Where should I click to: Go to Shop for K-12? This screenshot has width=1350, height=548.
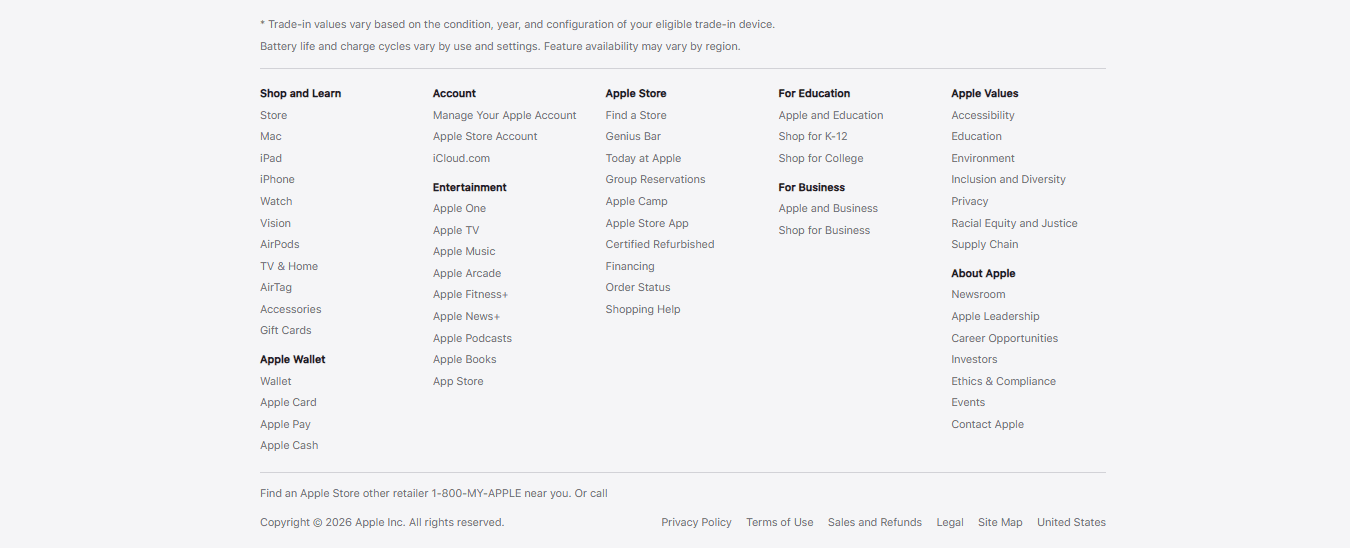813,136
